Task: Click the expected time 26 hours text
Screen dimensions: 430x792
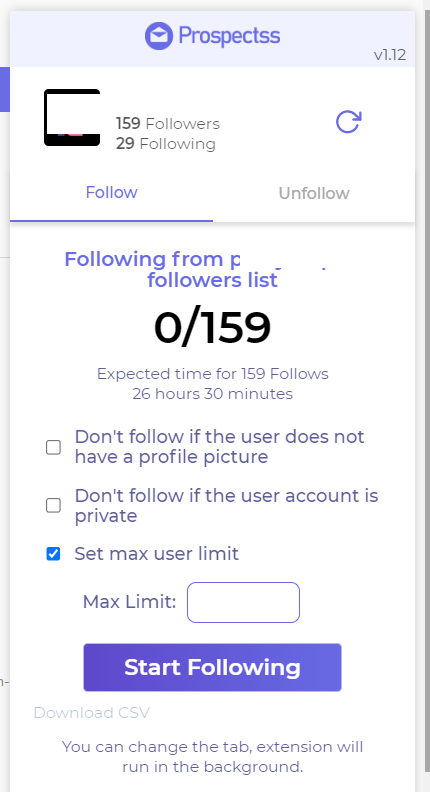Action: (213, 393)
